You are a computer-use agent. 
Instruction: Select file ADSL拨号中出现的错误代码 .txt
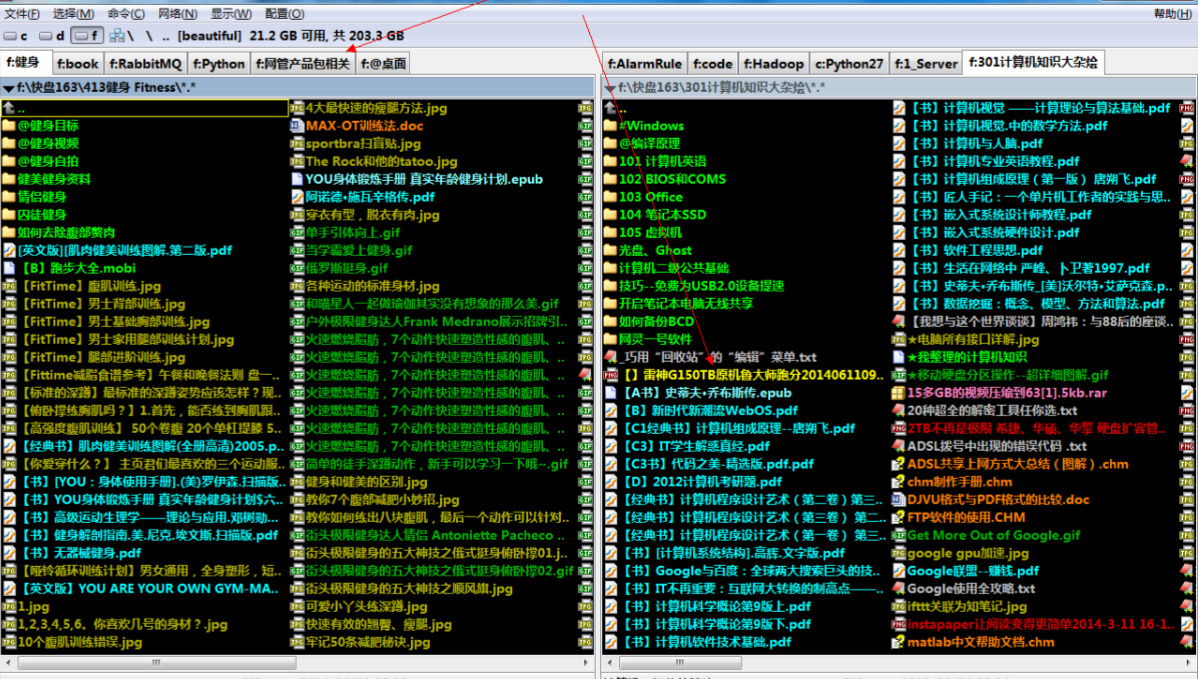pyautogui.click(x=996, y=446)
